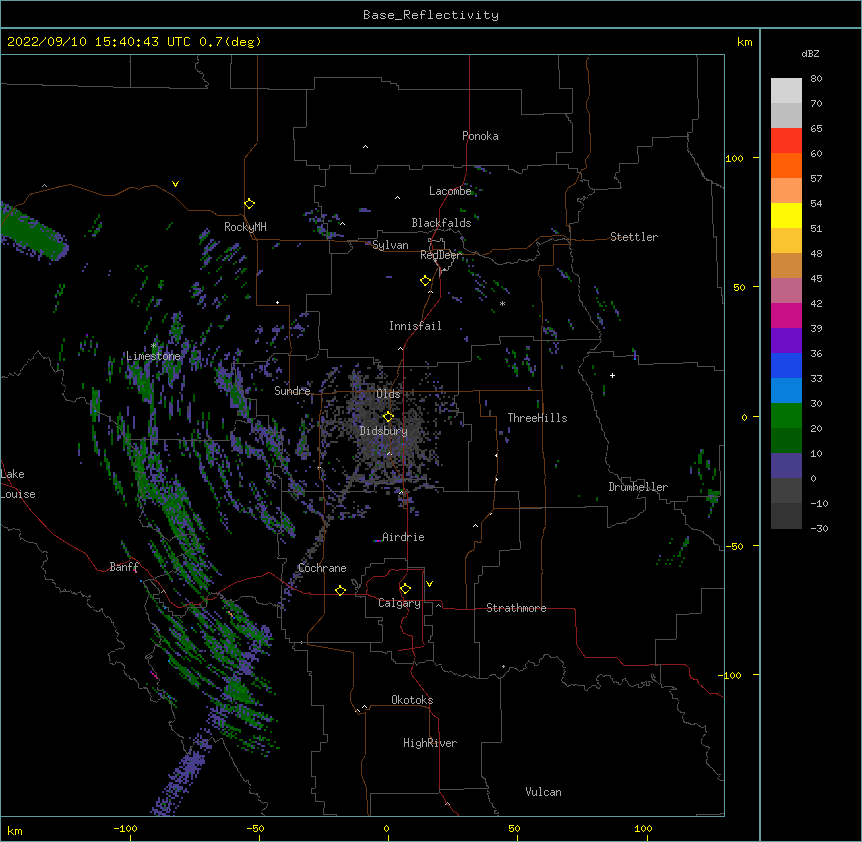The height and width of the screenshot is (842, 862).
Task: Click the HighRiver city label
Action: 430,743
